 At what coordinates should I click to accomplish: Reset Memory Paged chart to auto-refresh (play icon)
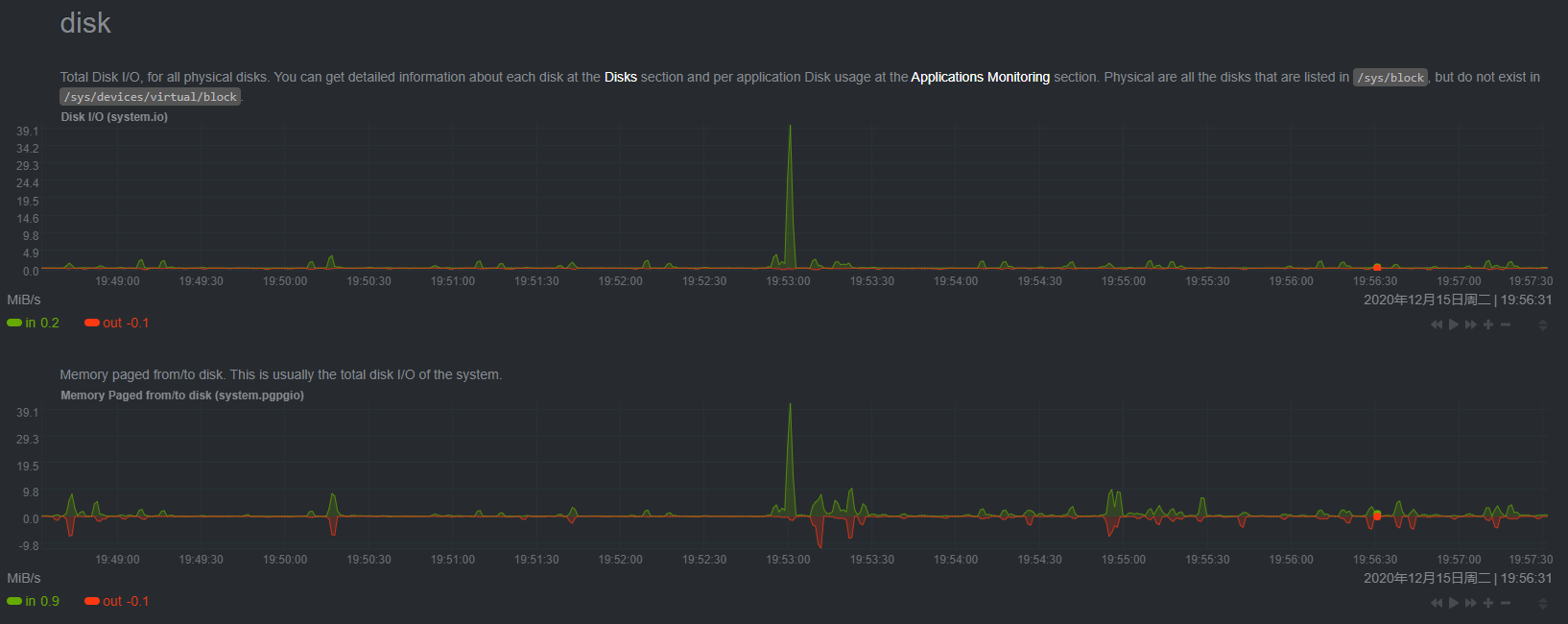(1454, 603)
